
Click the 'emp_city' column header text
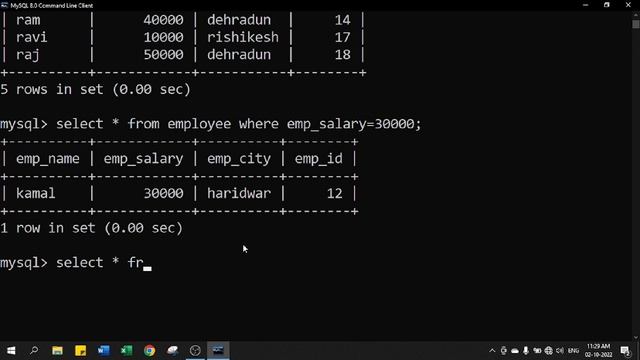[239, 159]
